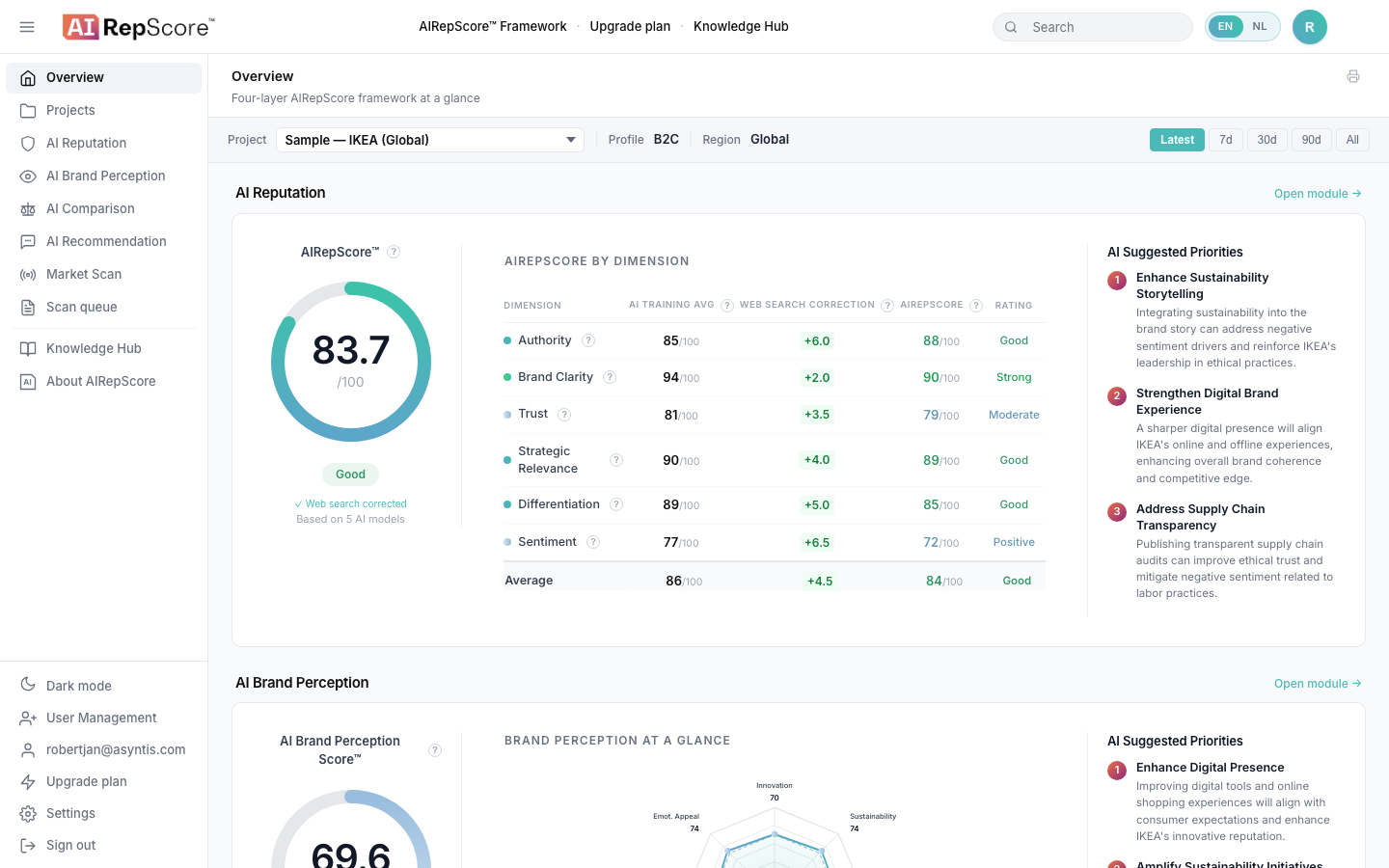Open Scan queue in sidebar

click(x=103, y=307)
